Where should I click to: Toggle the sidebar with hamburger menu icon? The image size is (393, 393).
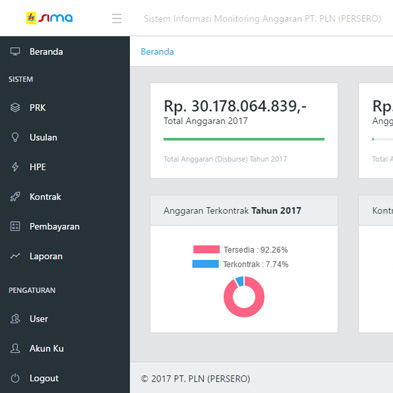pyautogui.click(x=117, y=18)
